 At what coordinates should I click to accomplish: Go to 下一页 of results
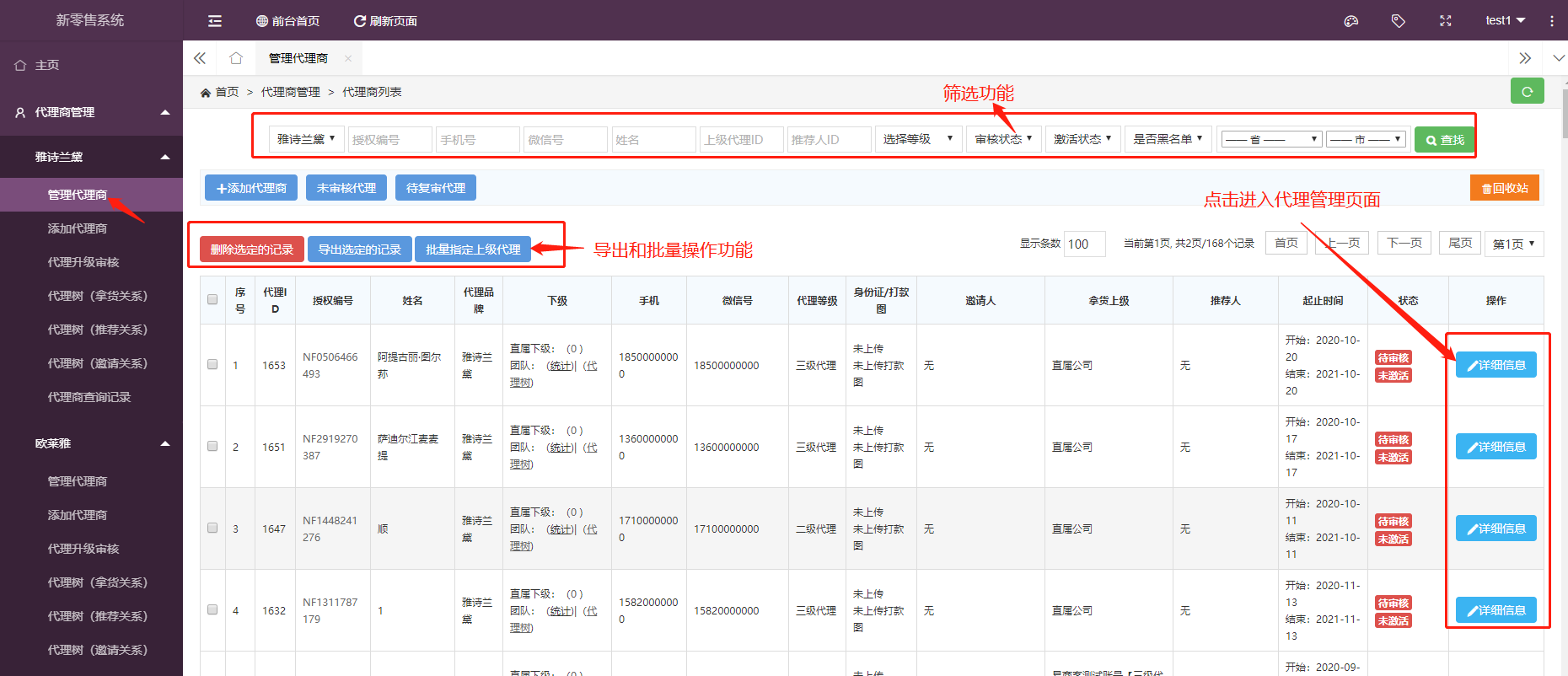(1404, 243)
